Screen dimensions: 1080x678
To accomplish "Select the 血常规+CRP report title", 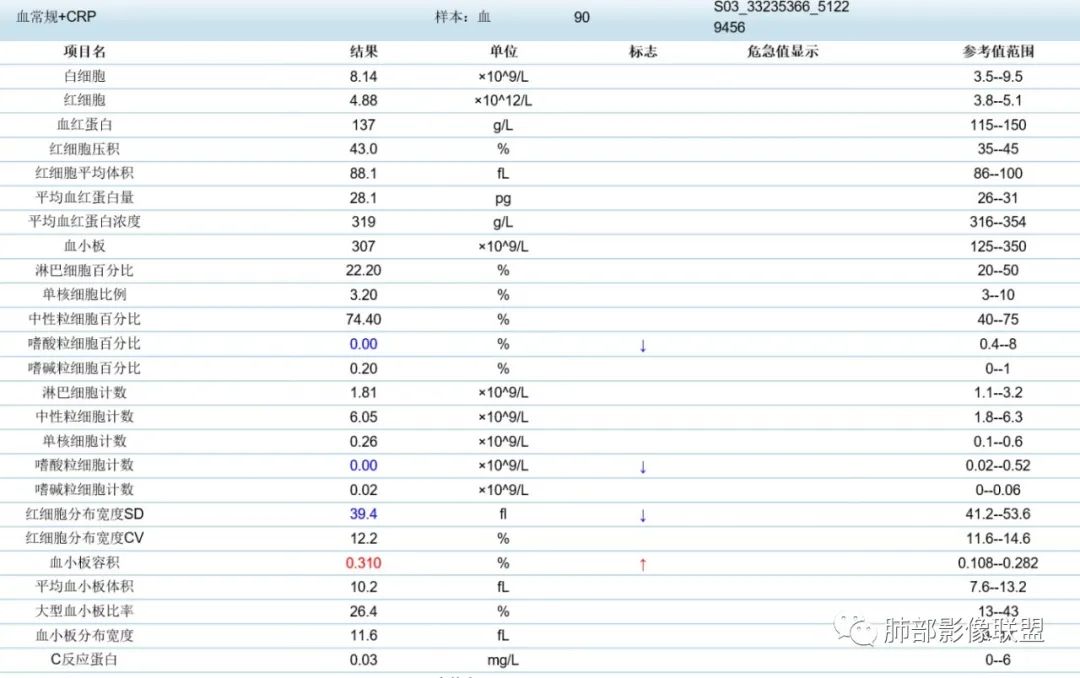I will pyautogui.click(x=56, y=17).
